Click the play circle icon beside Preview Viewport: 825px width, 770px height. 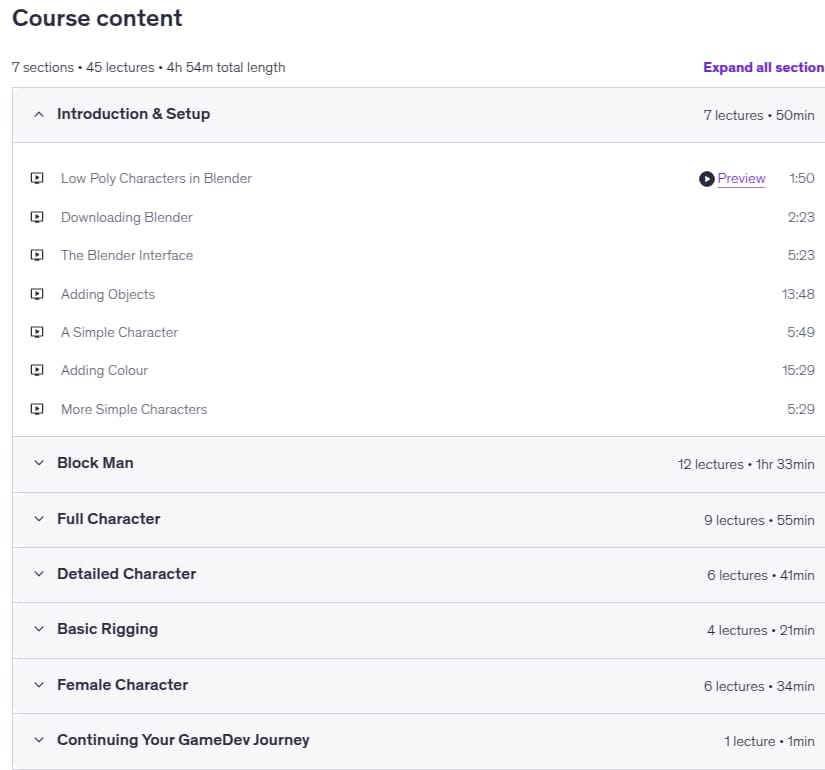pyautogui.click(x=707, y=179)
